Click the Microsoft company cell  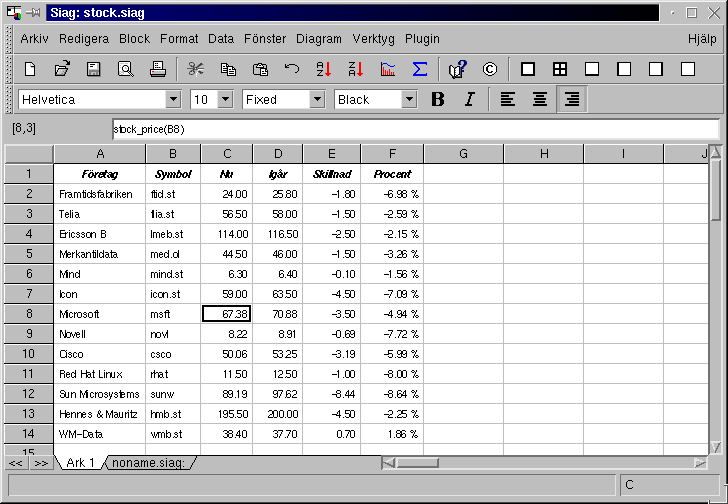100,314
